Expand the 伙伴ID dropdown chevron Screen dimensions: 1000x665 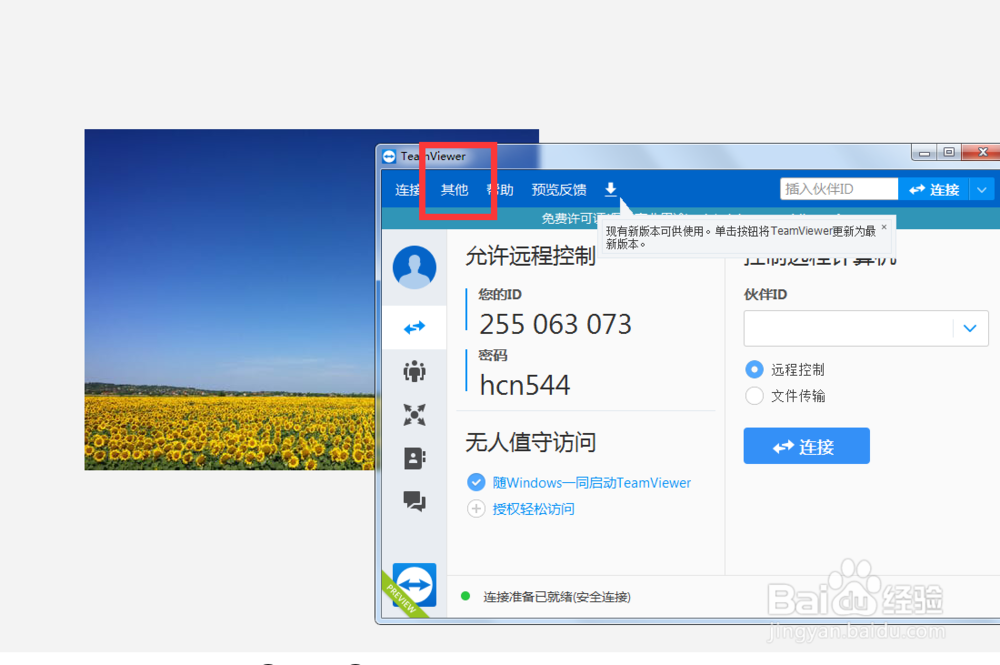click(970, 328)
